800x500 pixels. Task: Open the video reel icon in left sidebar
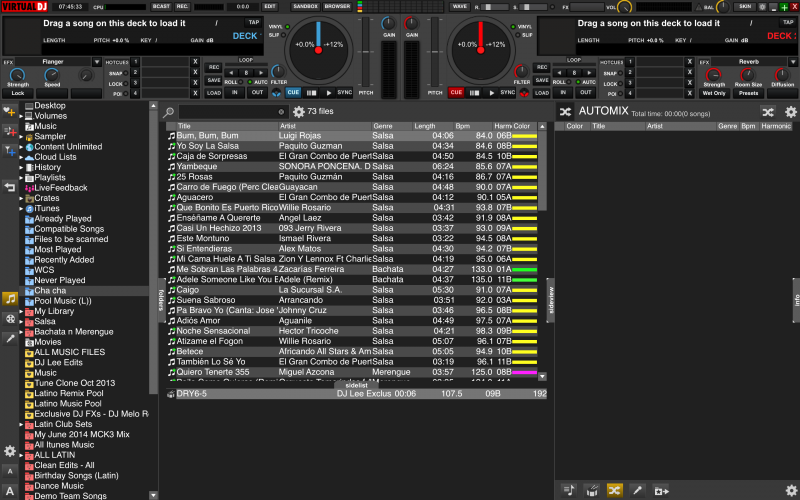(10, 319)
